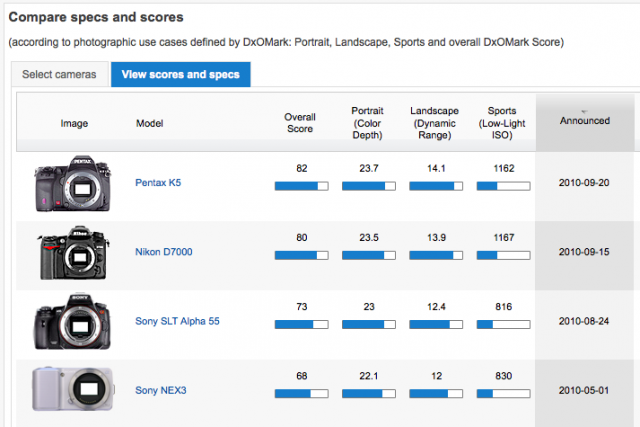Click the Sony NEX3 portrait score bar

(x=369, y=394)
